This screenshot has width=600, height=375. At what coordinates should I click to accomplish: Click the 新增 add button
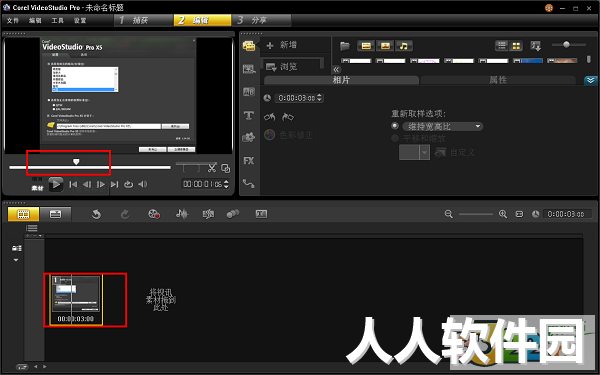(282, 45)
